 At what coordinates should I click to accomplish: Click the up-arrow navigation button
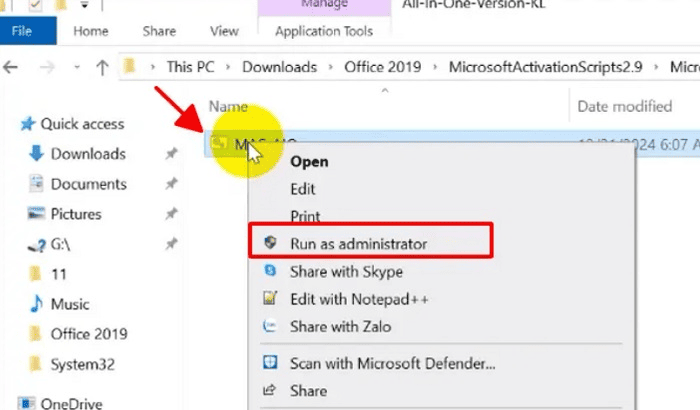pyautogui.click(x=102, y=68)
